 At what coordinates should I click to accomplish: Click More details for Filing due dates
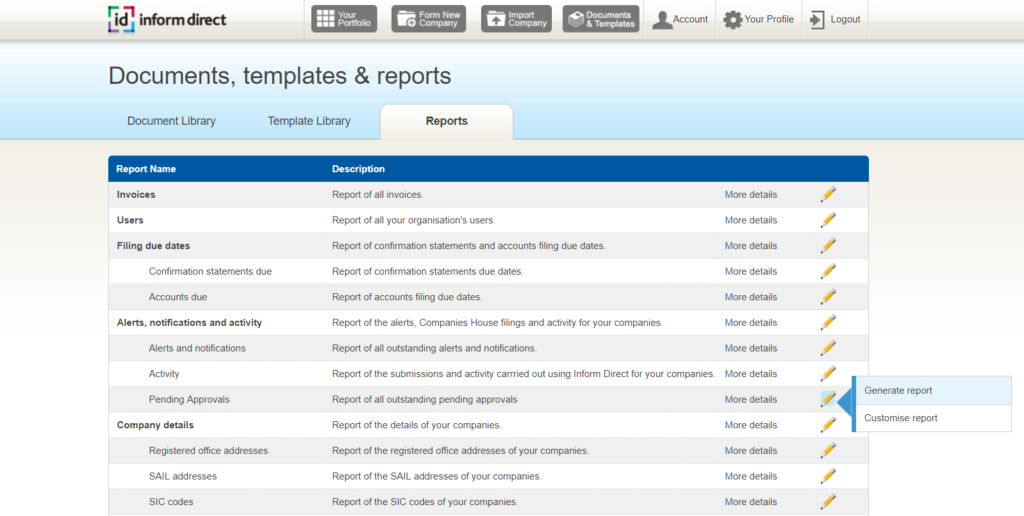point(750,246)
